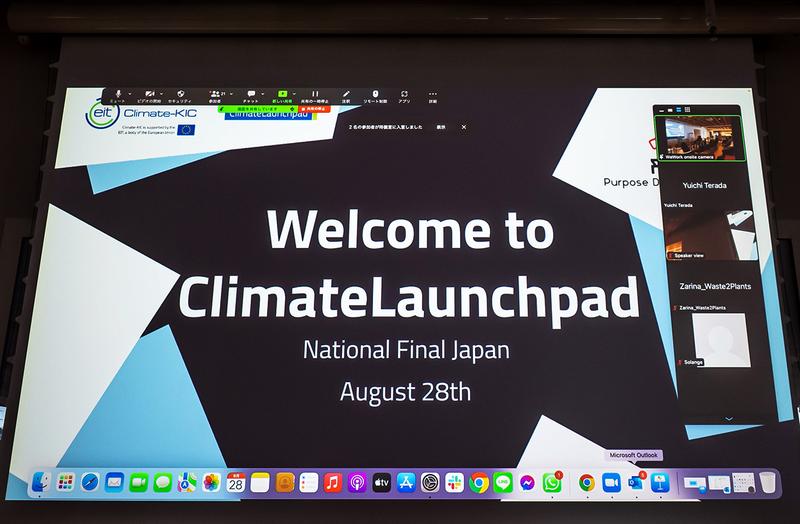Open LINE from the Dock
This screenshot has height=524, width=800.
503,483
